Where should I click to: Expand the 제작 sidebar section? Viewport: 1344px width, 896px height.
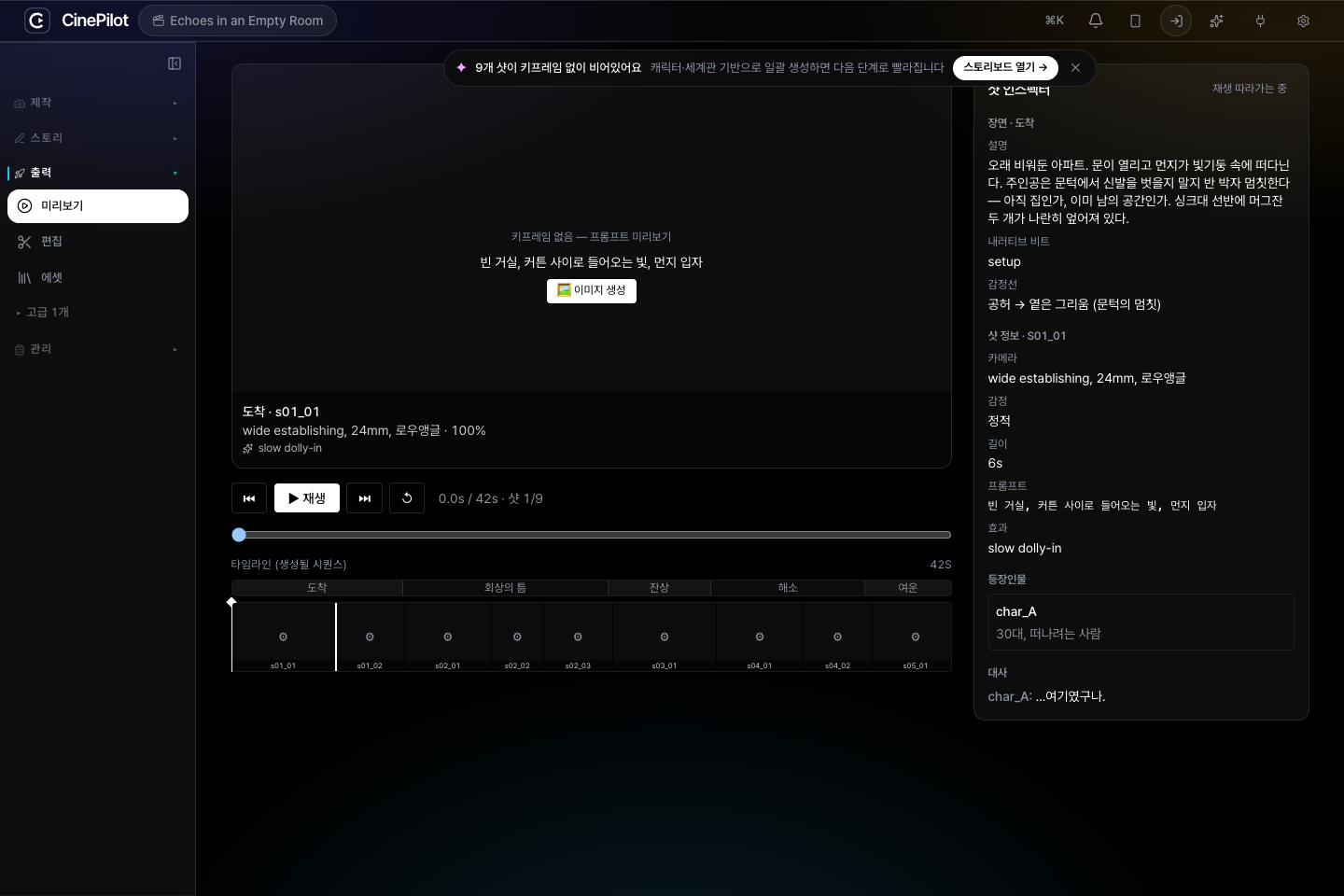click(97, 103)
